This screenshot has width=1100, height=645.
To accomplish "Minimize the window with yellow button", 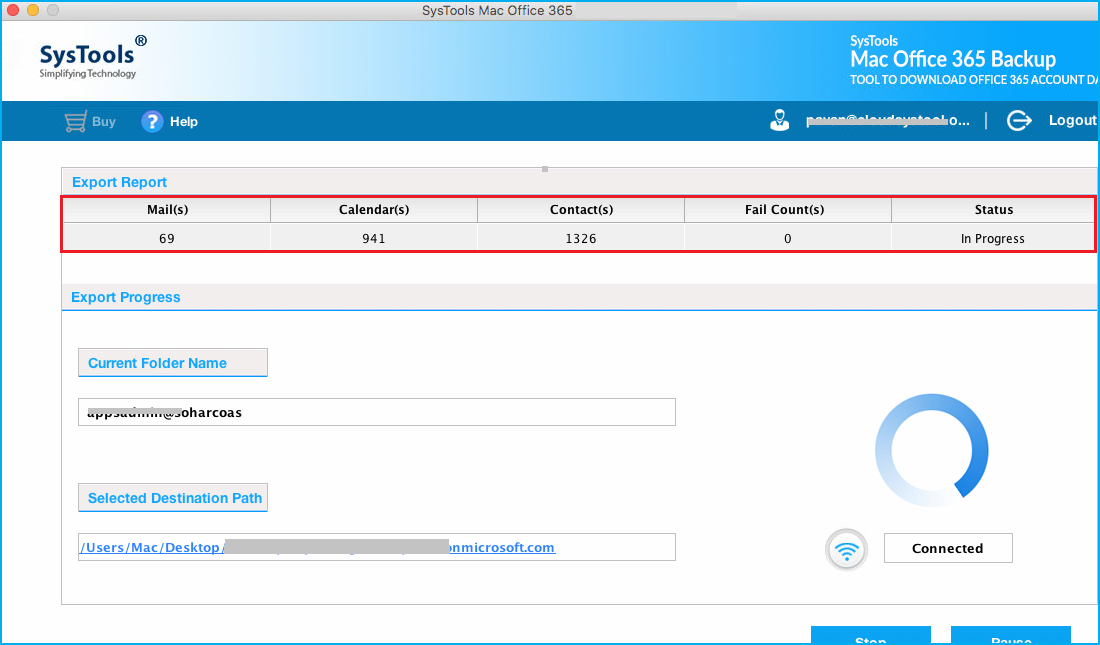I will click(33, 10).
